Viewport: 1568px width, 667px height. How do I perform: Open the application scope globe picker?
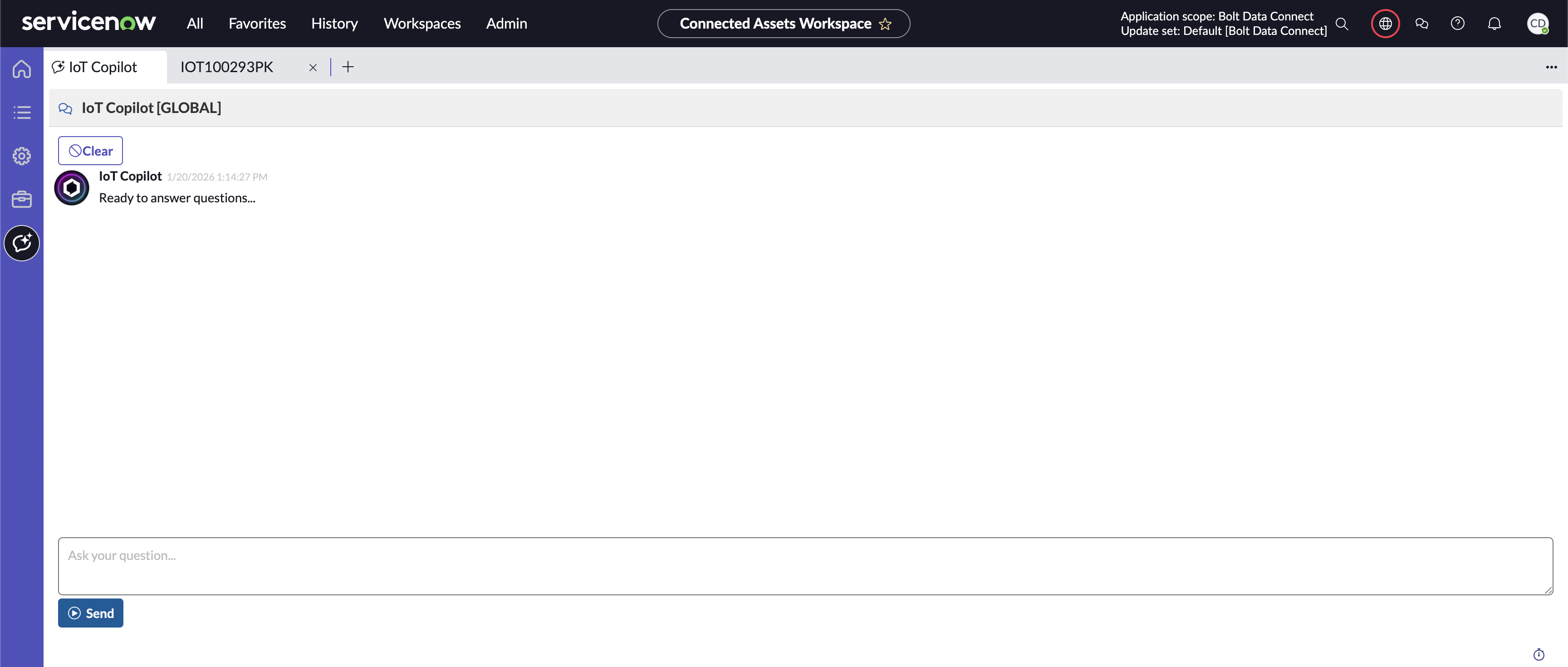[x=1386, y=24]
